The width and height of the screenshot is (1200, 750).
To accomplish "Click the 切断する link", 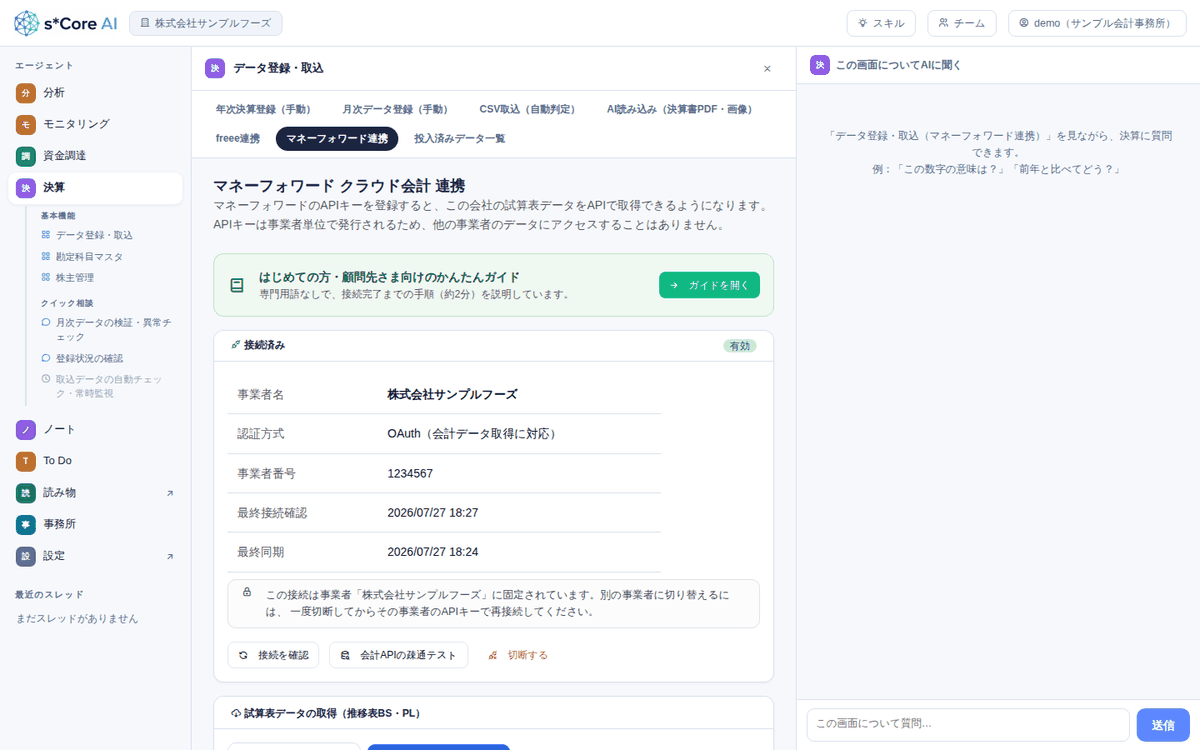I will point(518,655).
